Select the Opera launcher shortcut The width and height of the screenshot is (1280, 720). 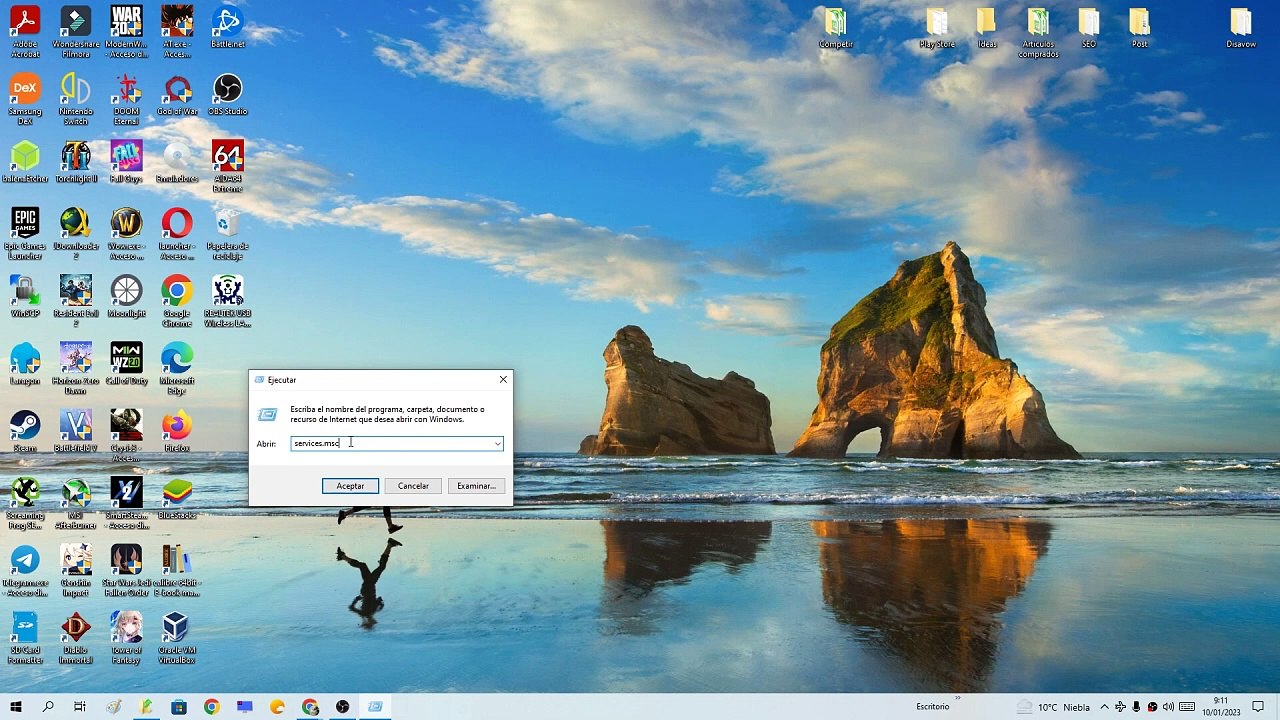point(177,234)
